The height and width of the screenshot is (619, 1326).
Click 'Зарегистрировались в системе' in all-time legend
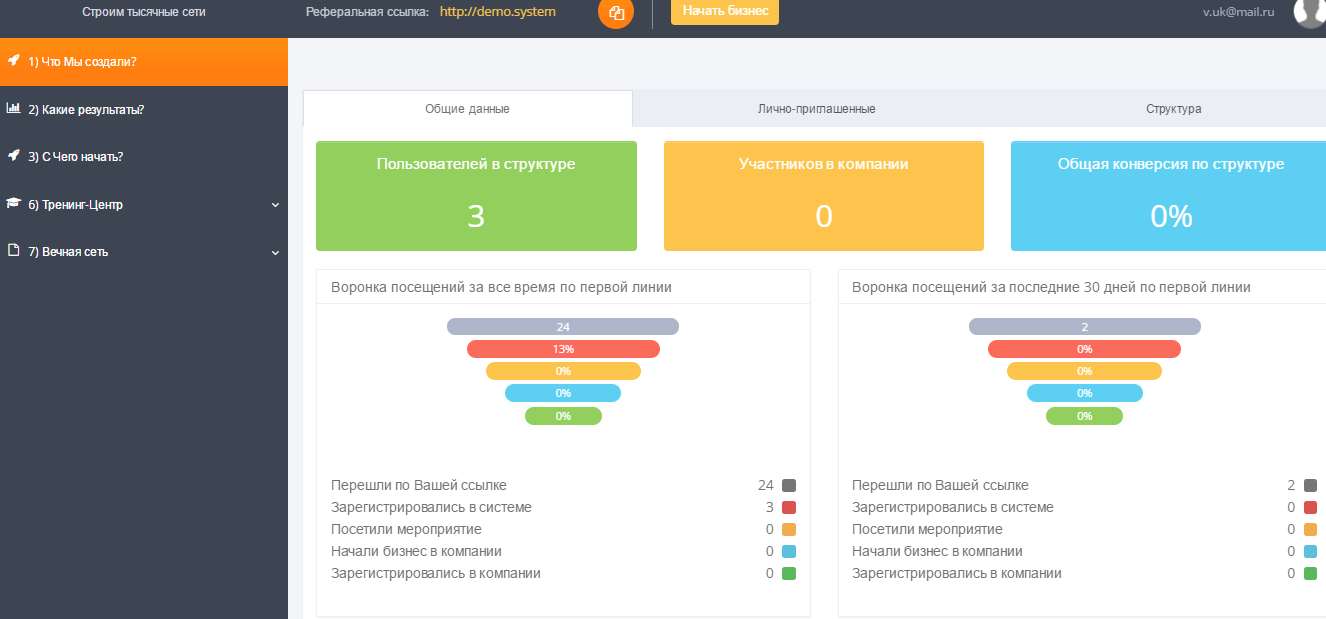coord(431,507)
